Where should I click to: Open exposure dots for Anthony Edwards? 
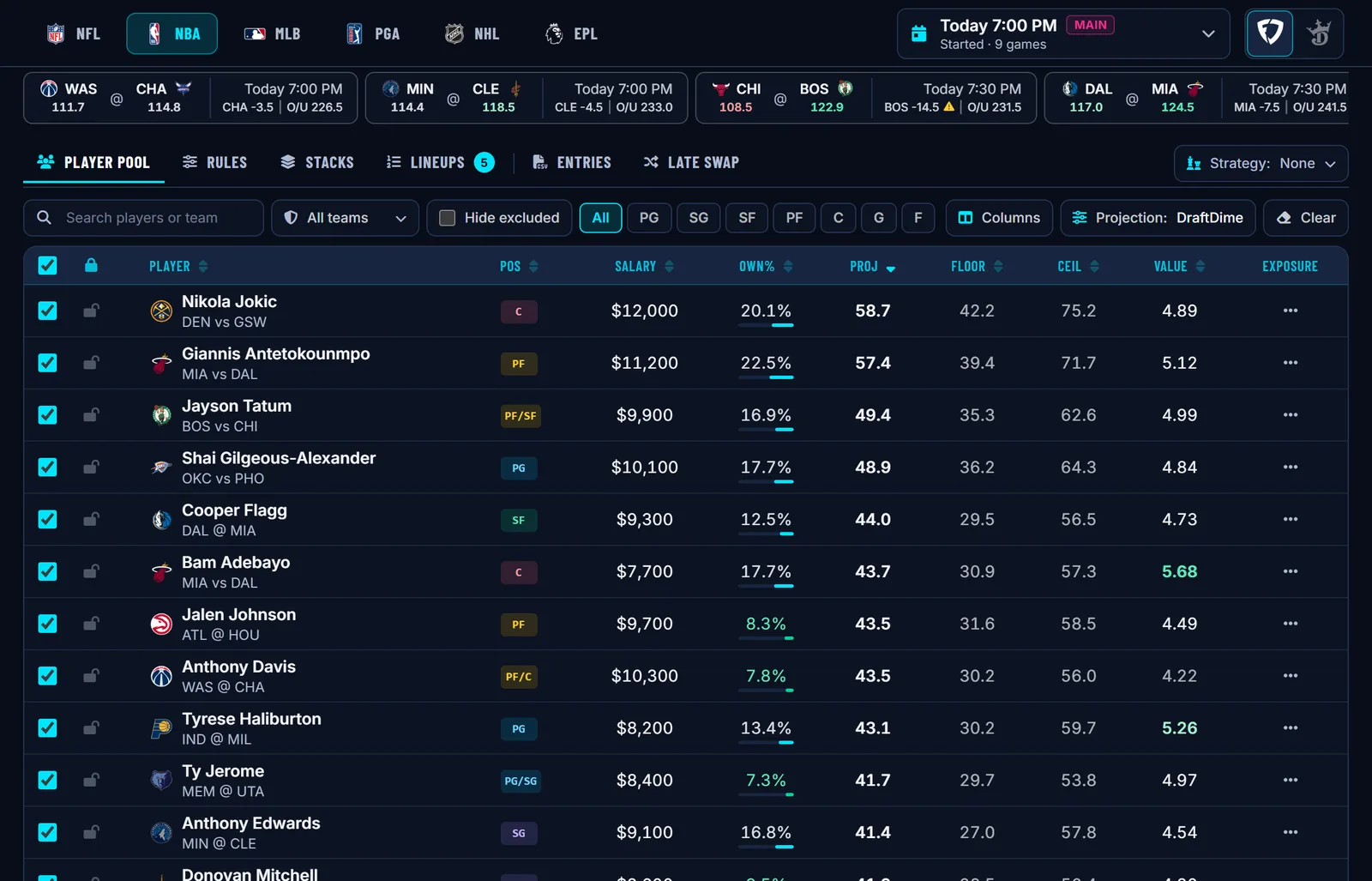(1290, 832)
